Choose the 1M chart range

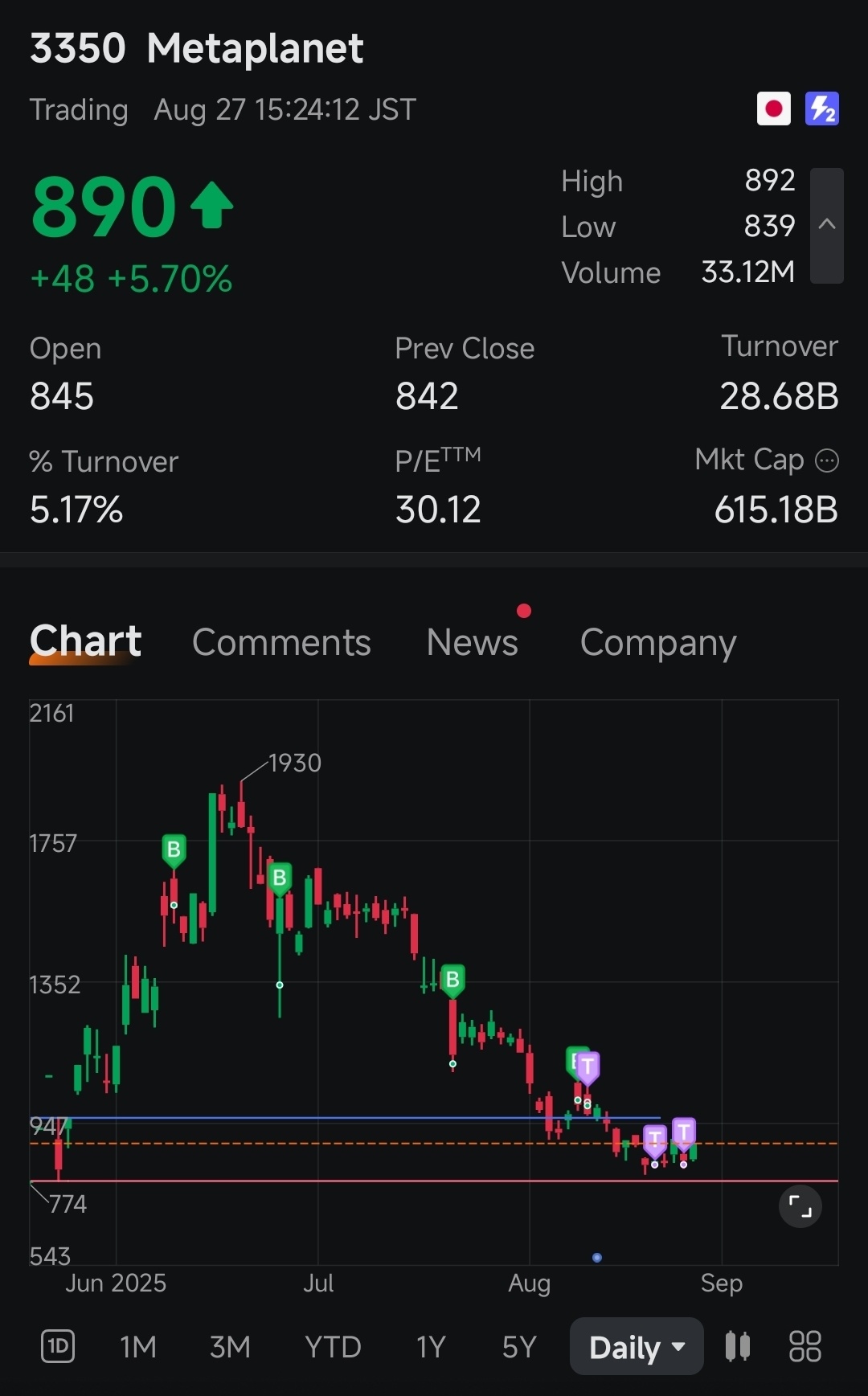tap(138, 1347)
